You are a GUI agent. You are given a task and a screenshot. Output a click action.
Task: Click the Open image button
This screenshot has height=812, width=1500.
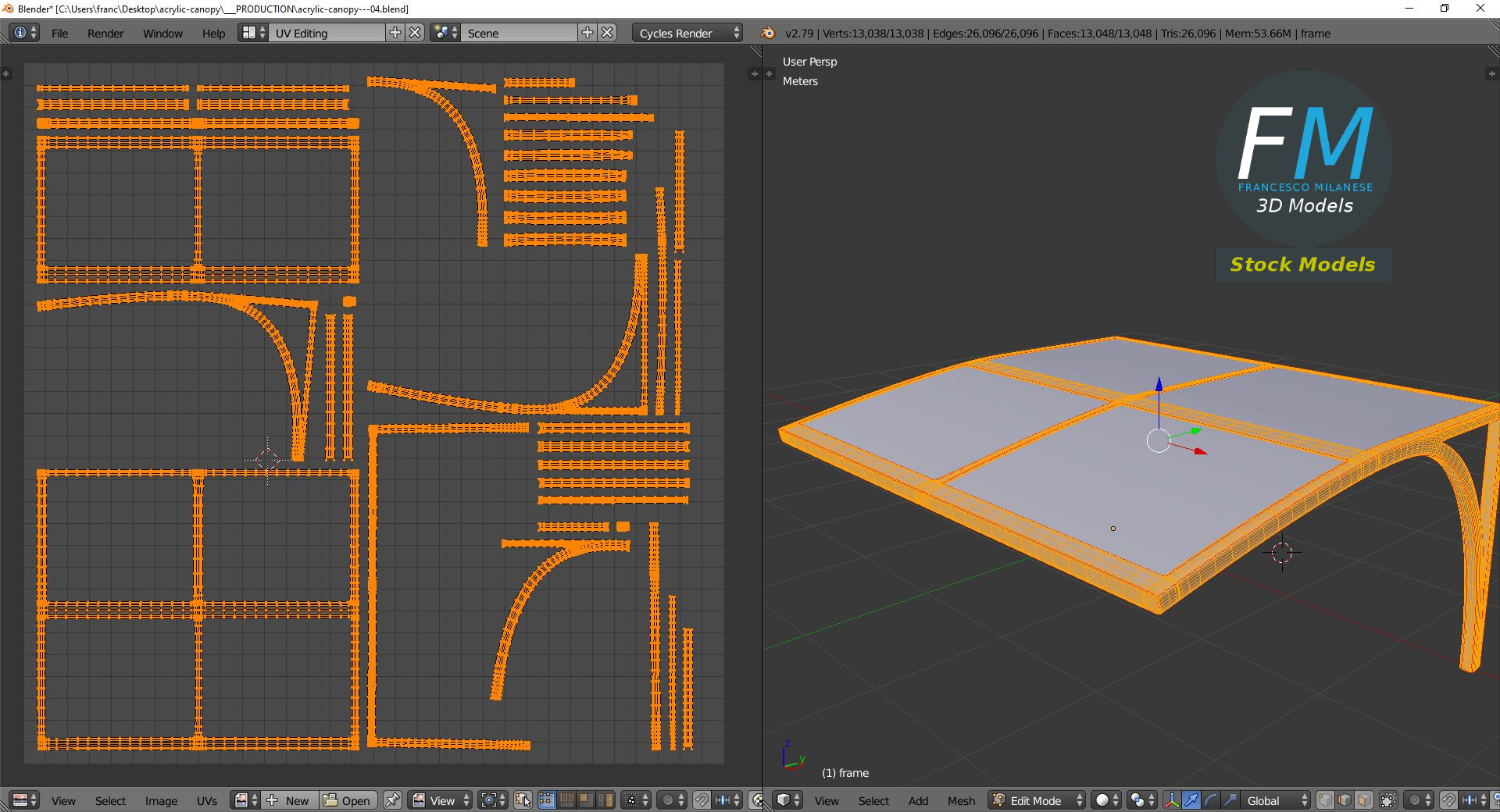[x=348, y=800]
